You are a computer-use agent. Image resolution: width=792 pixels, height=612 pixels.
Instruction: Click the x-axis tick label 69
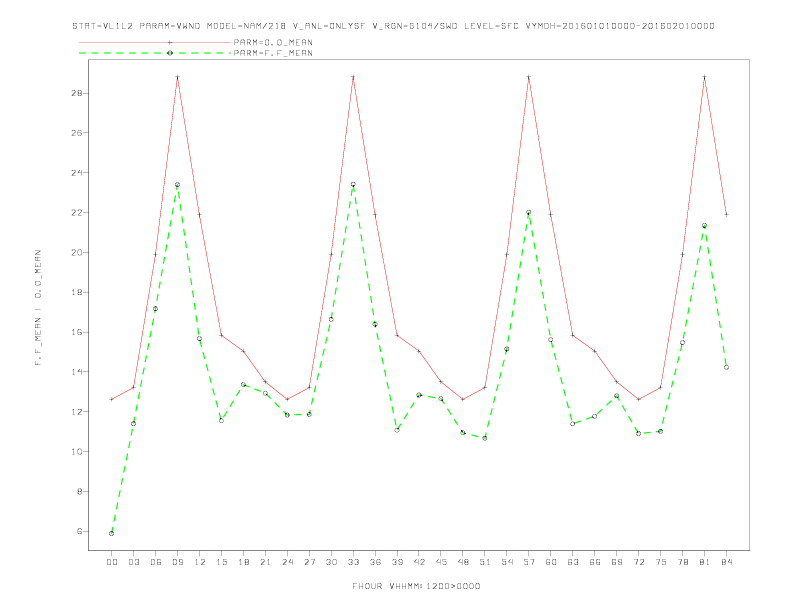point(617,562)
